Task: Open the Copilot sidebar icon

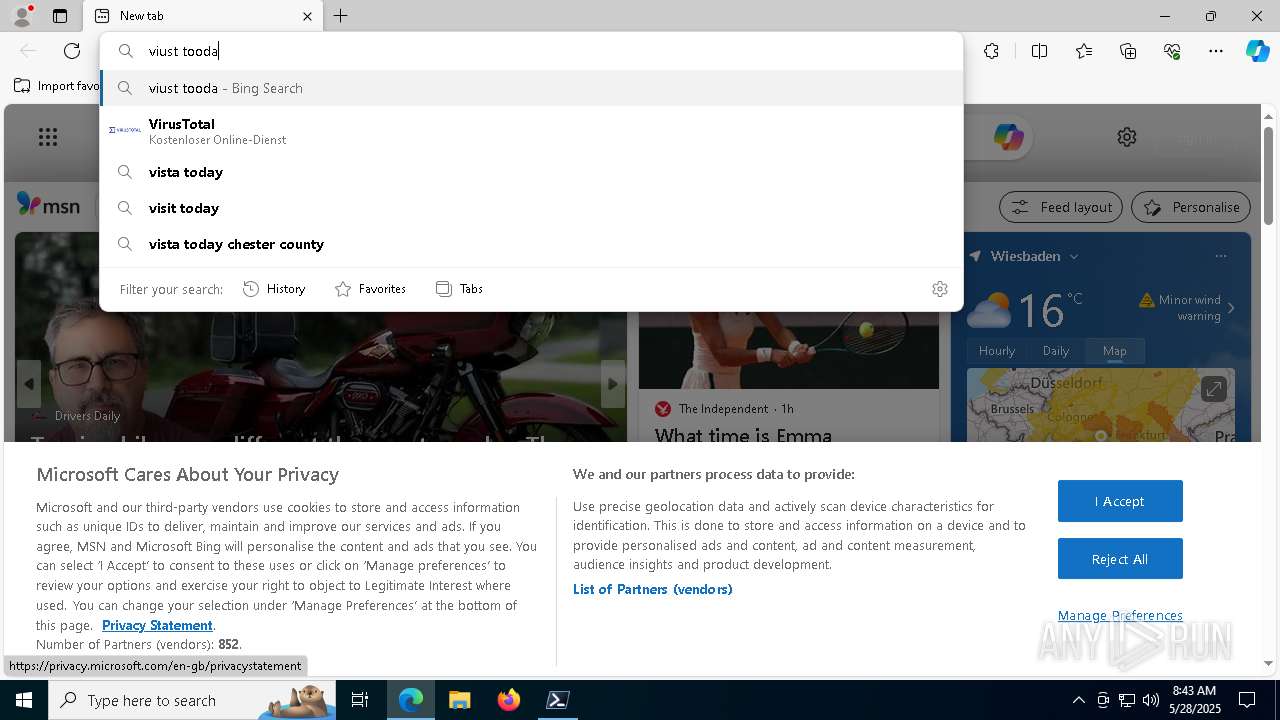Action: tap(1257, 51)
